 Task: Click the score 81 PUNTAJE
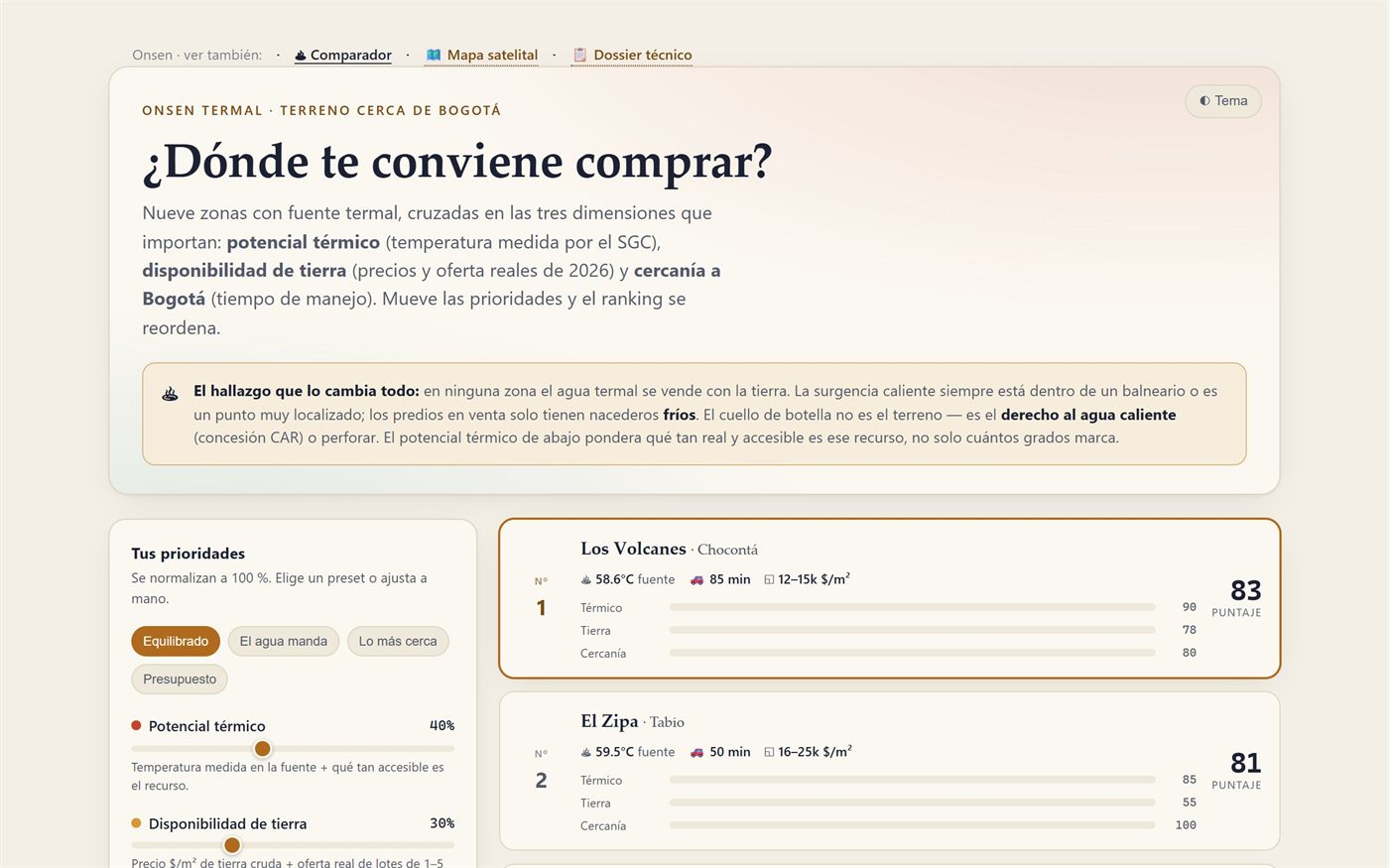[1236, 771]
